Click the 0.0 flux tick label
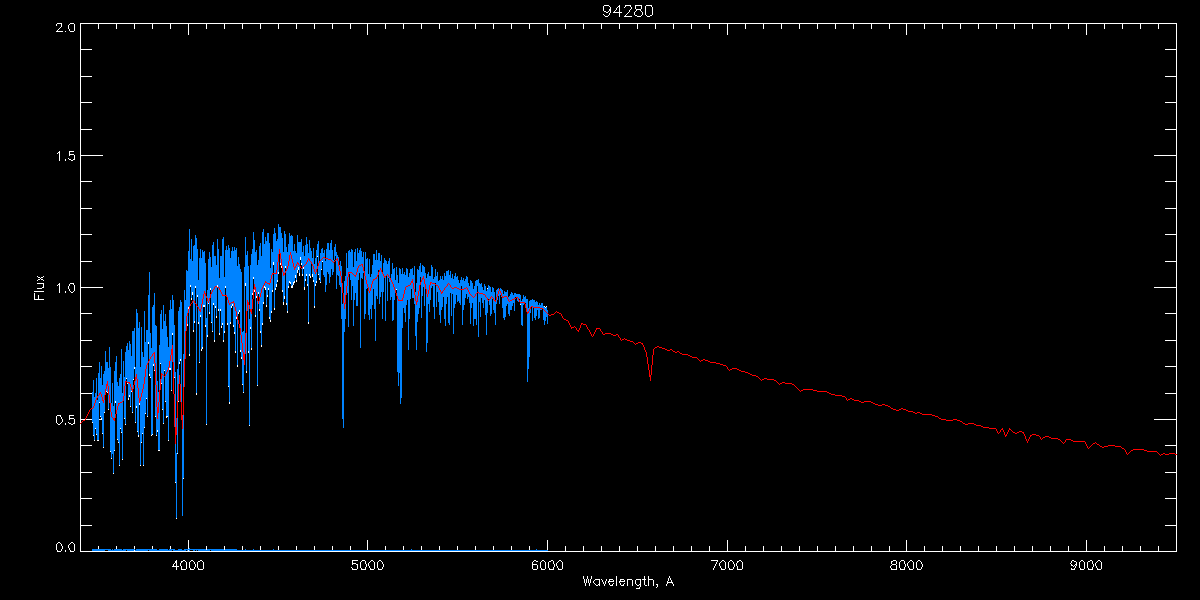This screenshot has width=1200, height=600. click(x=65, y=547)
